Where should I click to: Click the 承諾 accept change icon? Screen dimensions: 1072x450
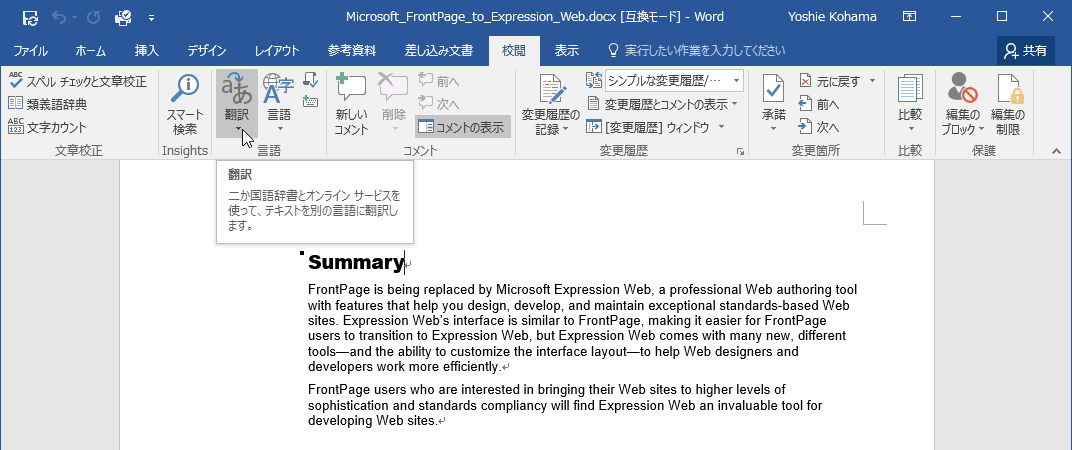[x=773, y=90]
